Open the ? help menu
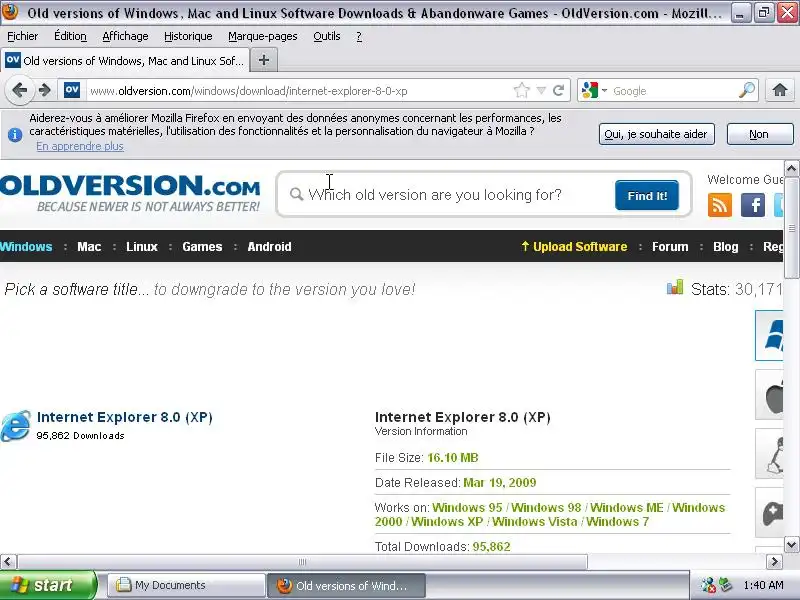This screenshot has width=800, height=600. [359, 36]
